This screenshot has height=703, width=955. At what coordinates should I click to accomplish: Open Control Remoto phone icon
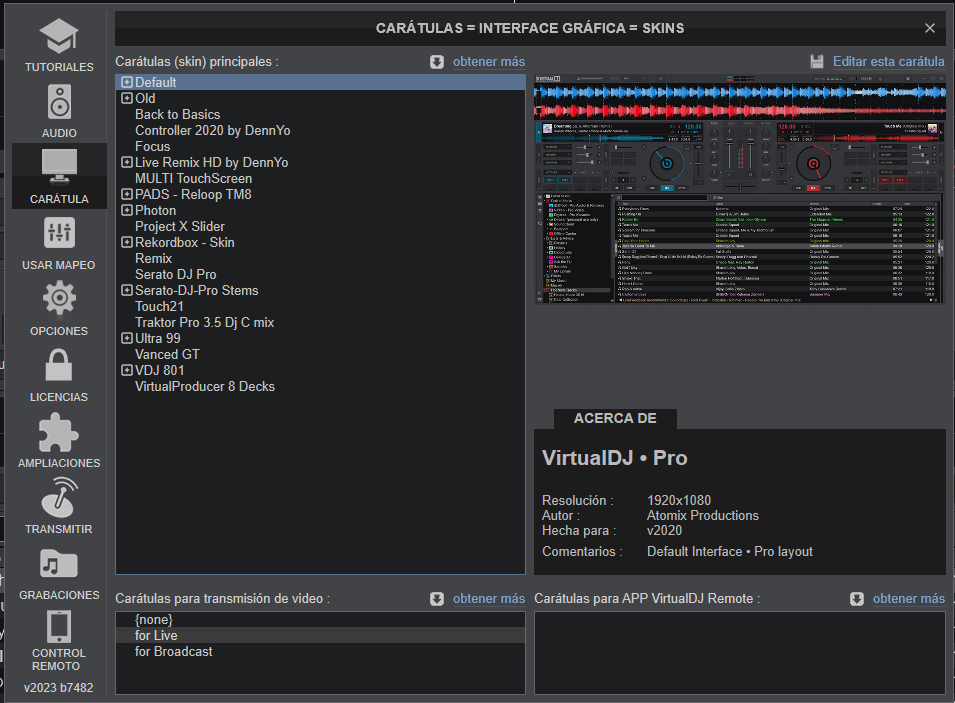pyautogui.click(x=59, y=626)
